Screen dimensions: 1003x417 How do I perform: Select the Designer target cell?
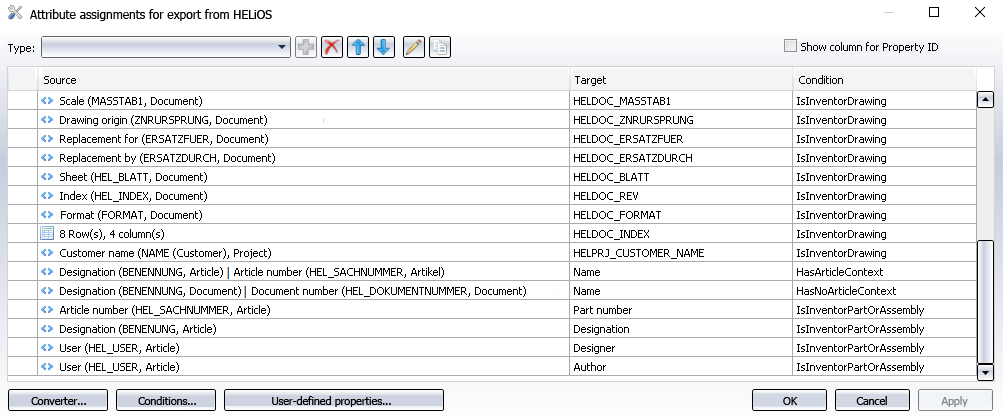pyautogui.click(x=681, y=348)
